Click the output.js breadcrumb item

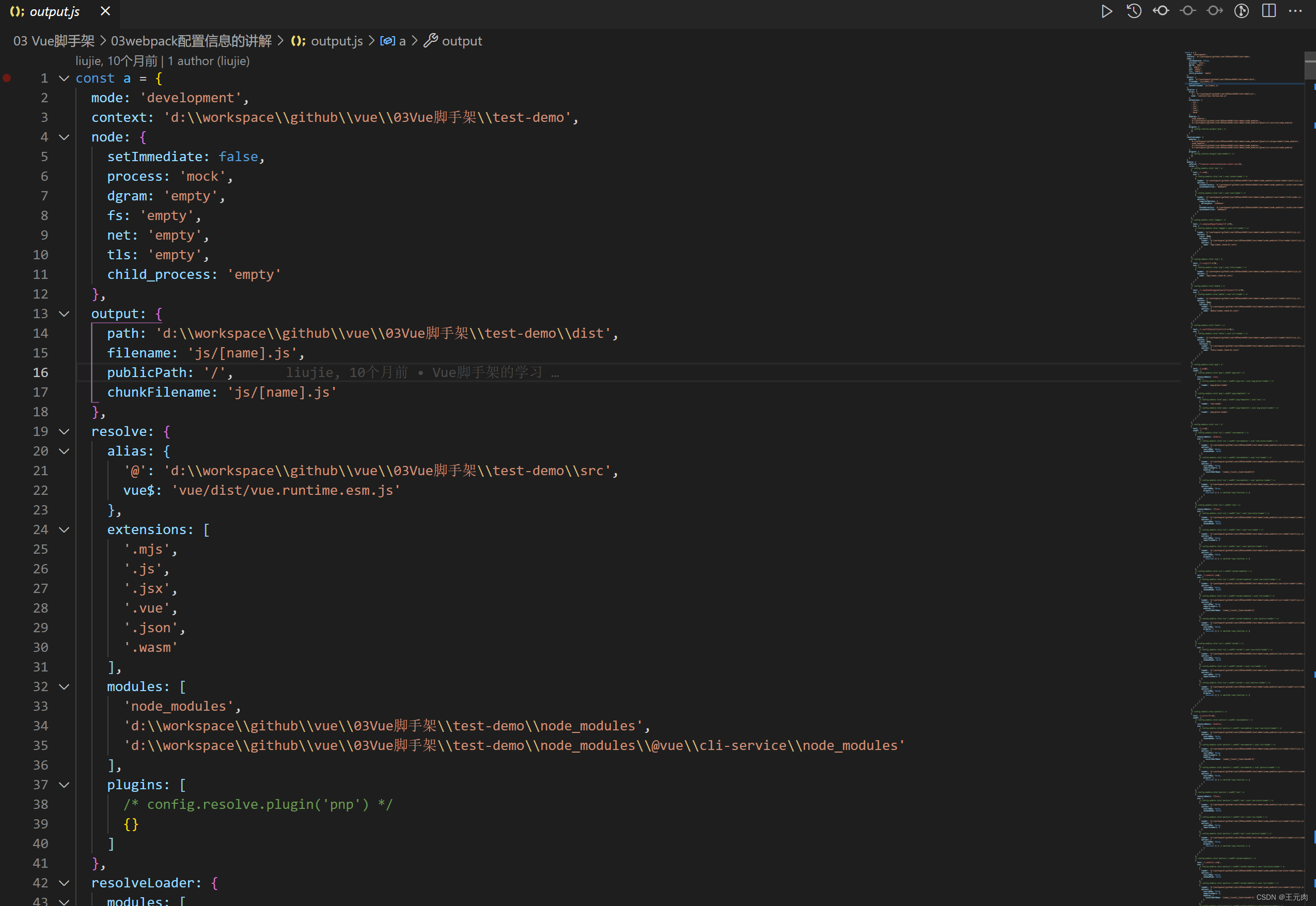click(x=337, y=41)
